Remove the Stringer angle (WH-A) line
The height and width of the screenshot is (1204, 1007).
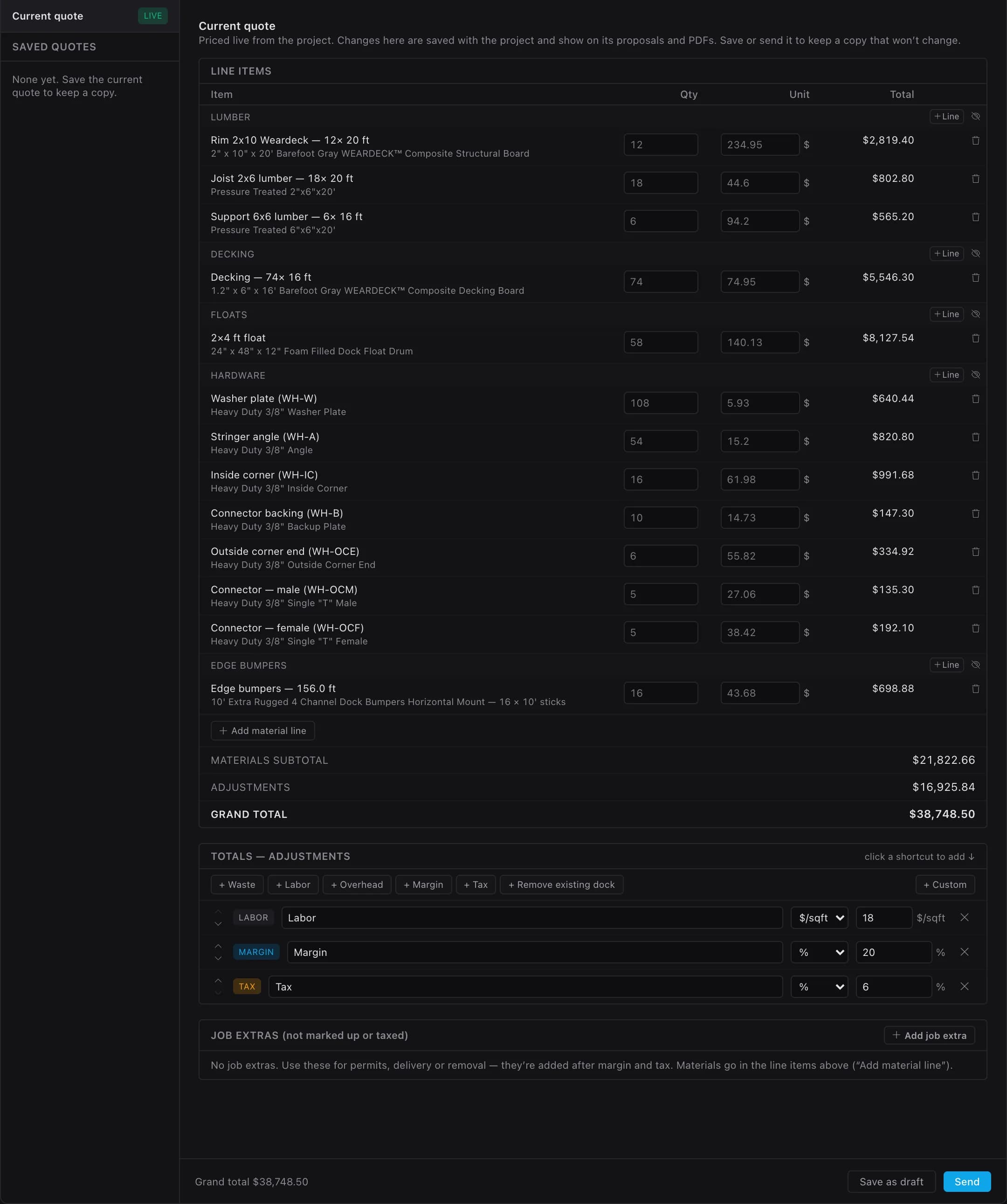click(975, 437)
